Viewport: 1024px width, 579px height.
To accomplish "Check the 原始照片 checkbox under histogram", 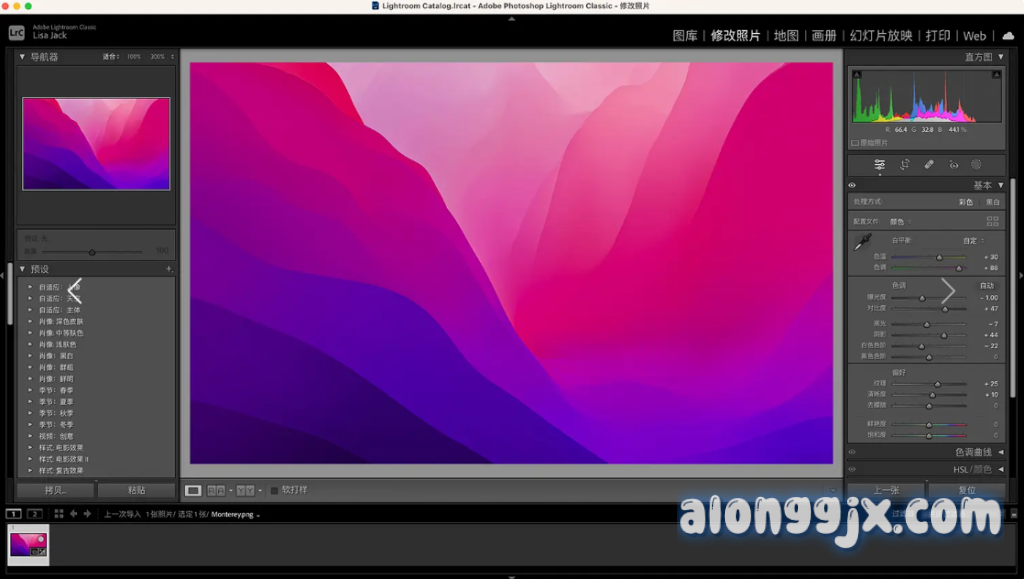I will point(853,143).
